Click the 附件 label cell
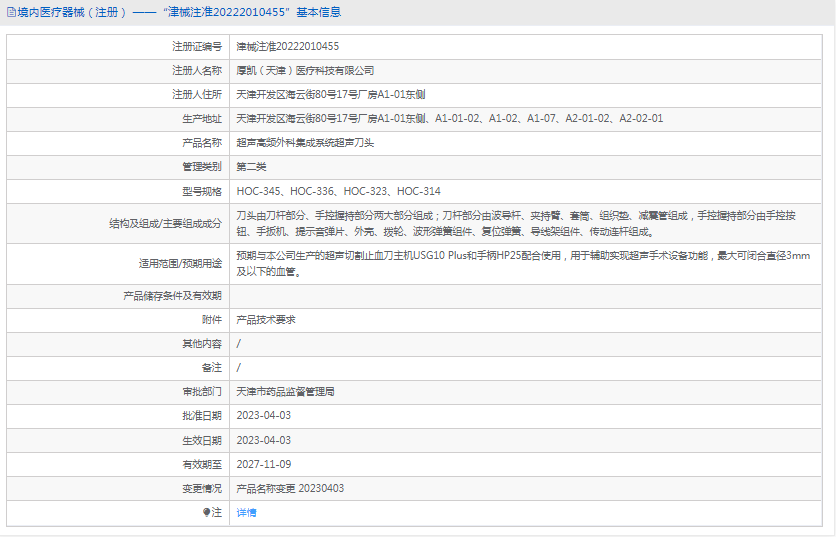836x537 pixels. point(118,320)
